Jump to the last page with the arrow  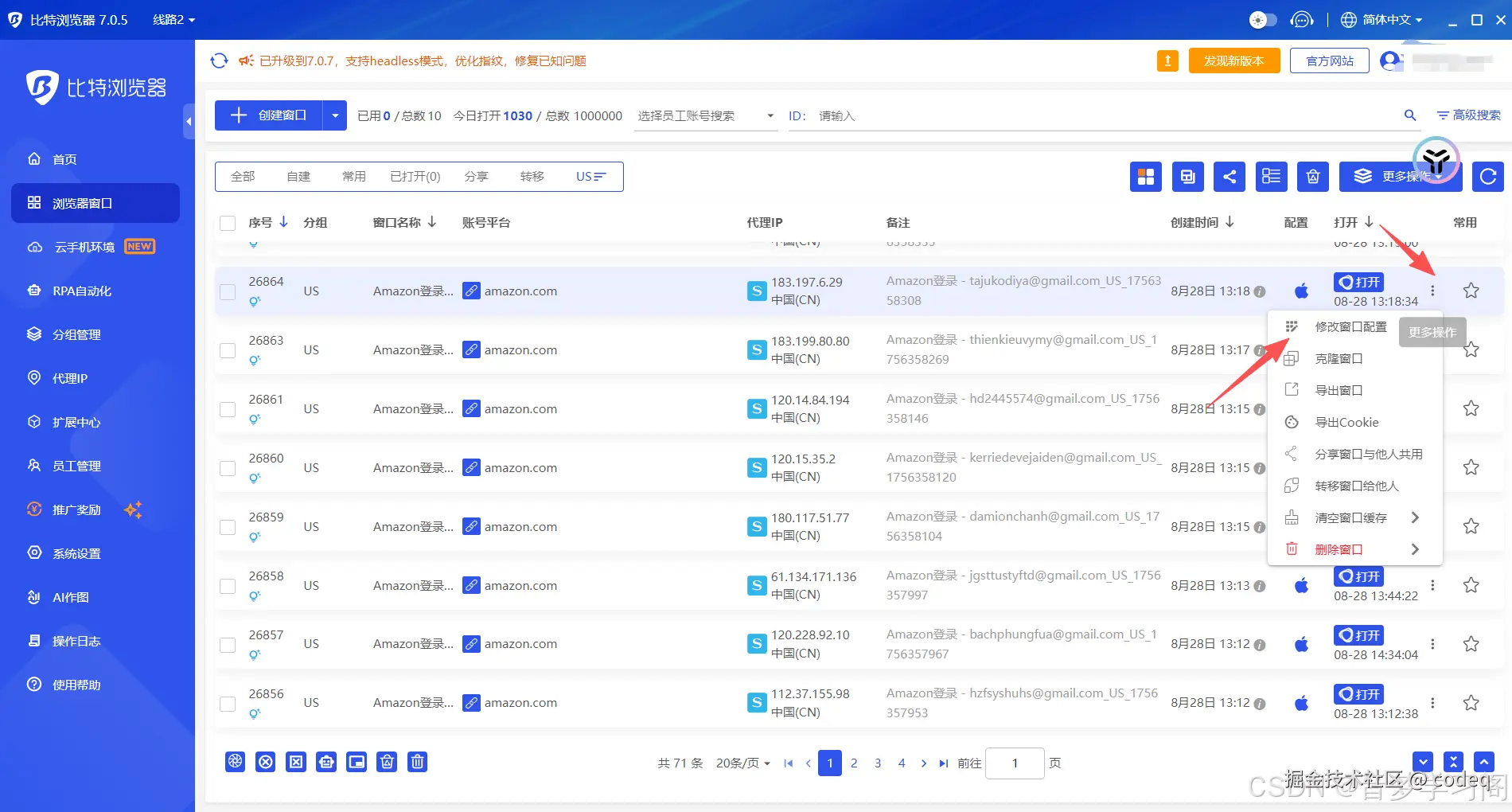(x=944, y=763)
